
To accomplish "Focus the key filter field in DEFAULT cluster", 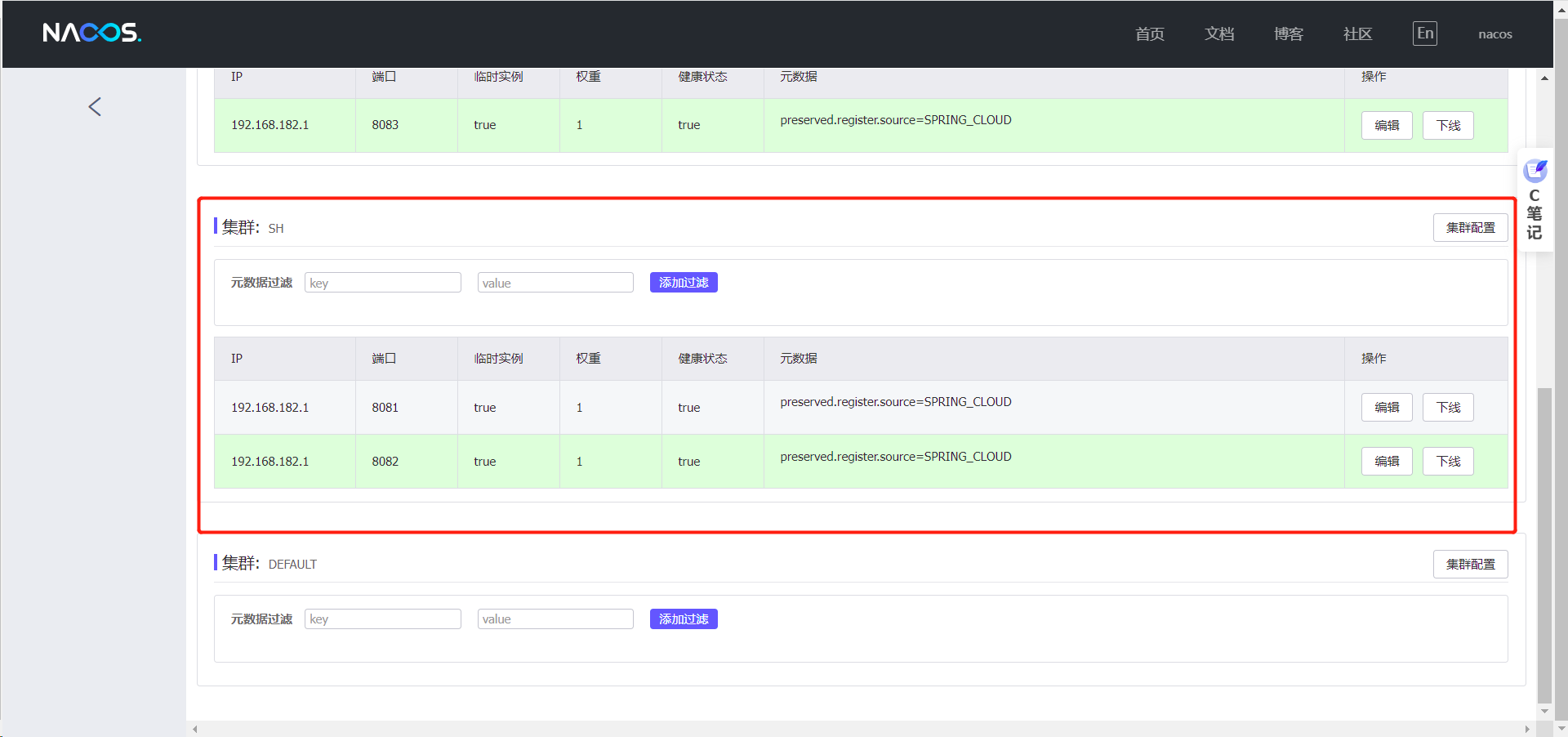I will coord(383,619).
